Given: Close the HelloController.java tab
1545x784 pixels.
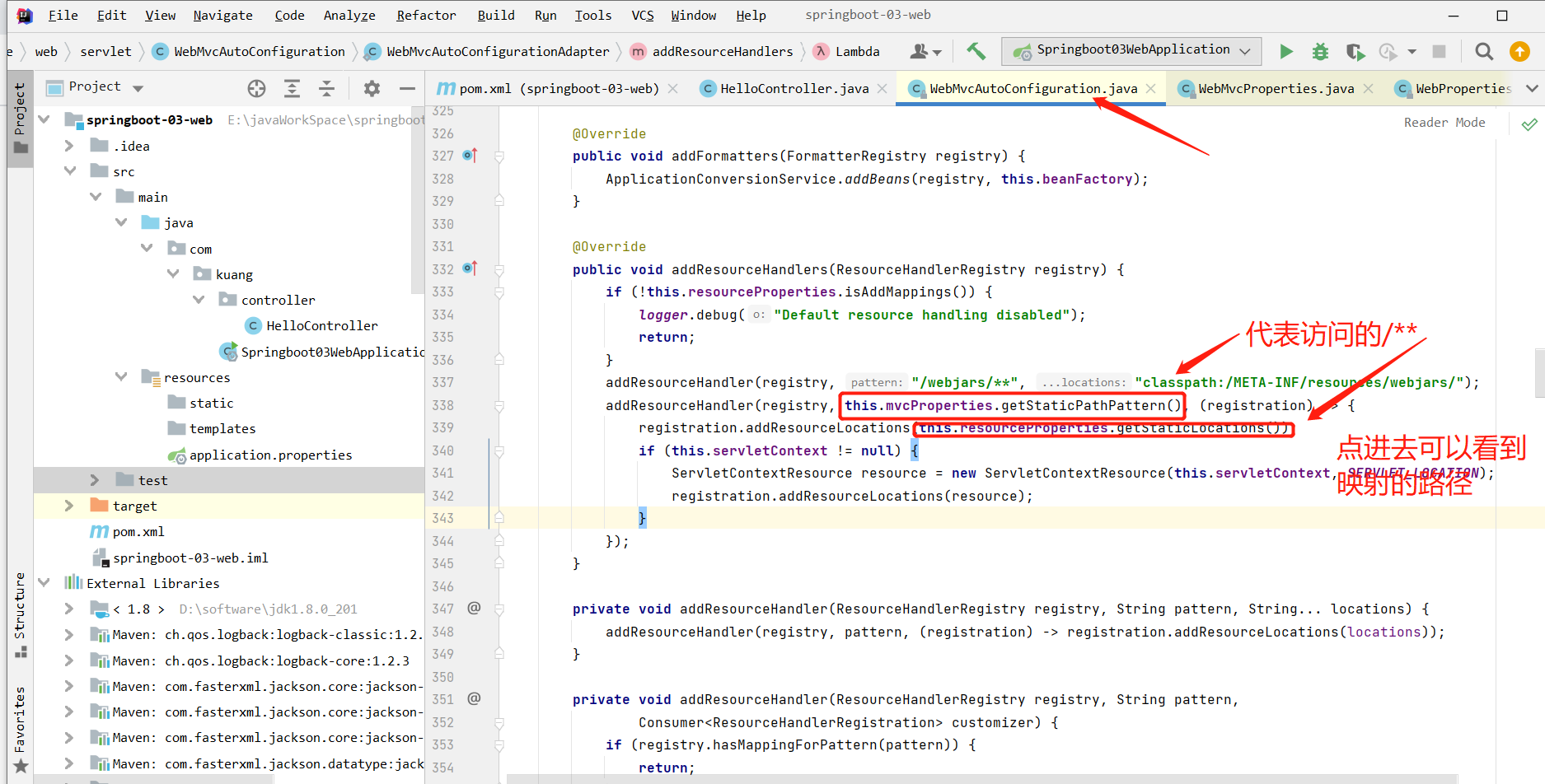Looking at the screenshot, I should tap(883, 88).
